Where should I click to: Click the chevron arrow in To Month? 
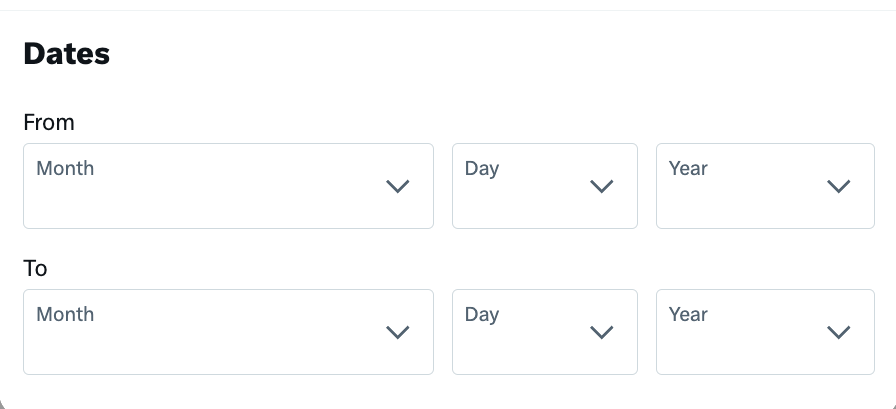[x=398, y=332]
